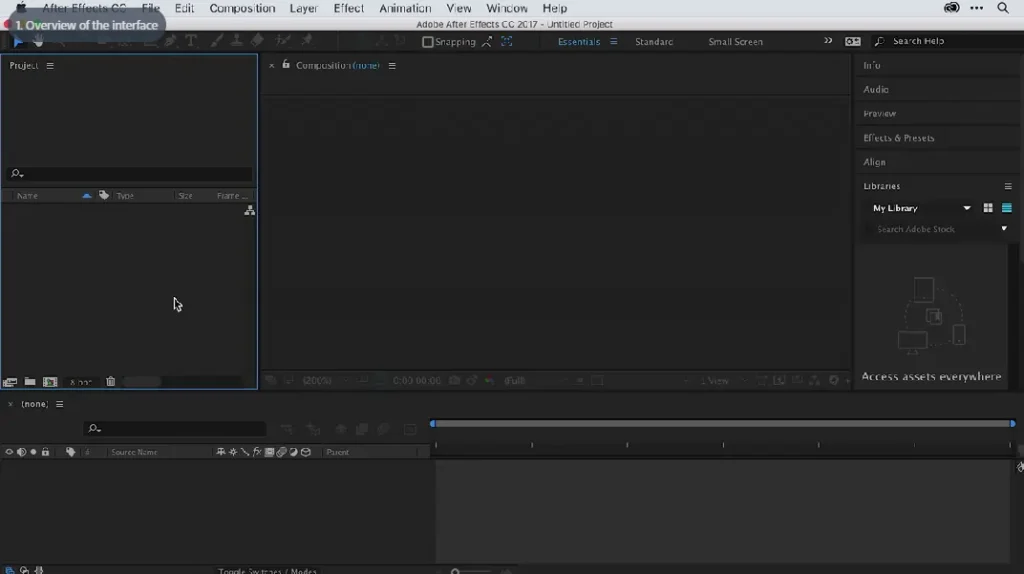Click the timeline work area bar
Viewport: 1024px width, 574px height.
723,424
